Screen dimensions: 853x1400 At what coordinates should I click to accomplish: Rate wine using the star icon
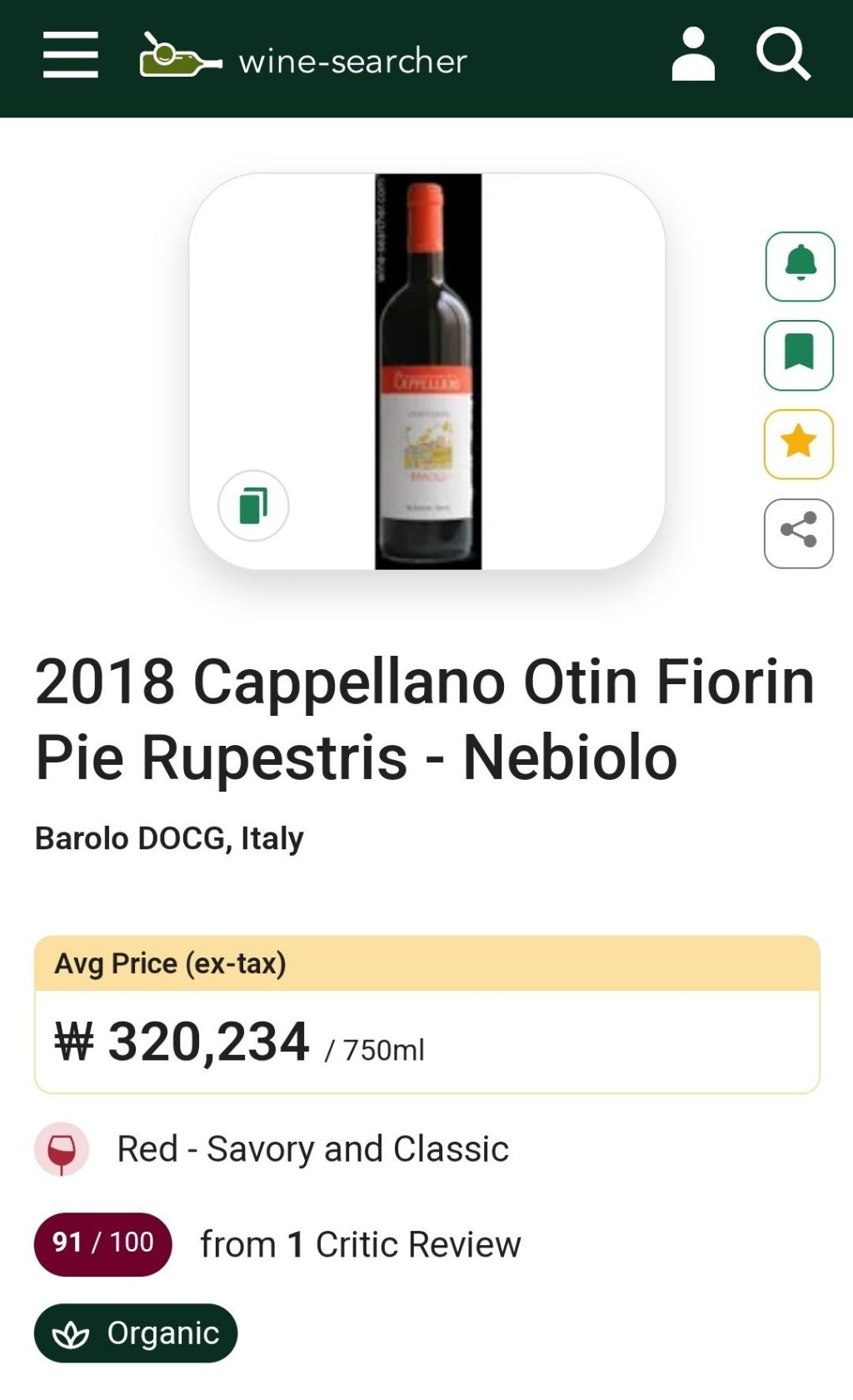click(799, 443)
